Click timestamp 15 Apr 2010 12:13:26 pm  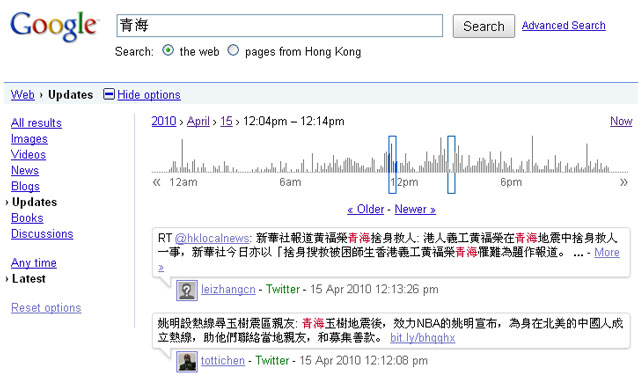click(374, 289)
